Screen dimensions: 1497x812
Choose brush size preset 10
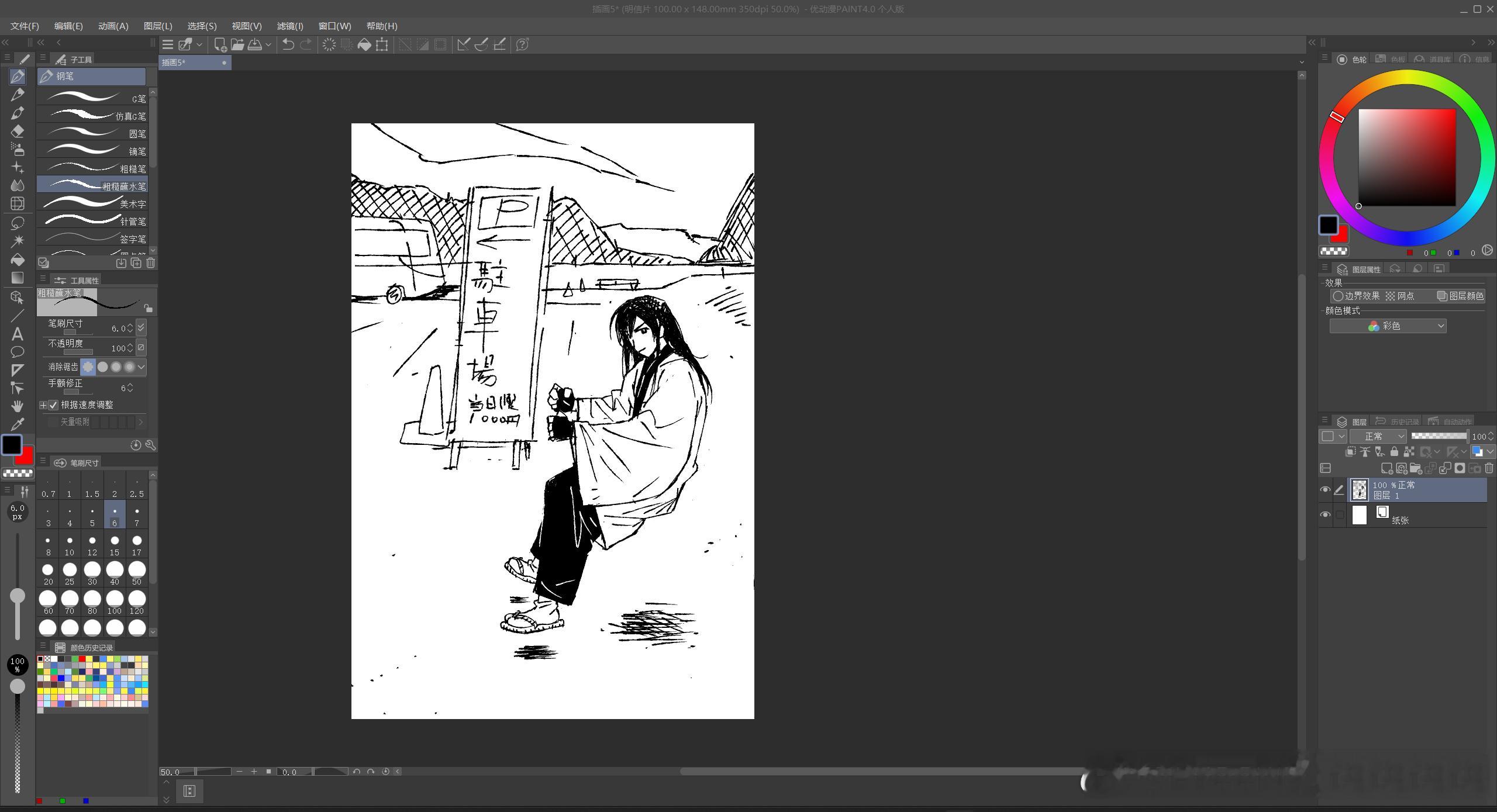coord(70,545)
